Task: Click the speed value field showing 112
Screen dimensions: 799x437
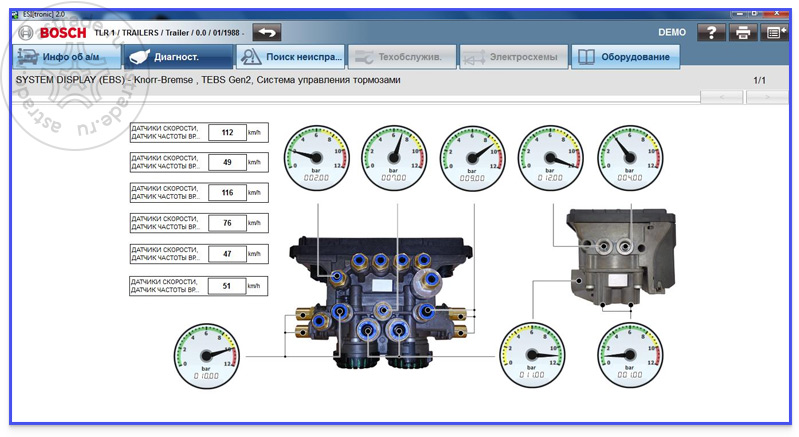Action: click(x=227, y=132)
